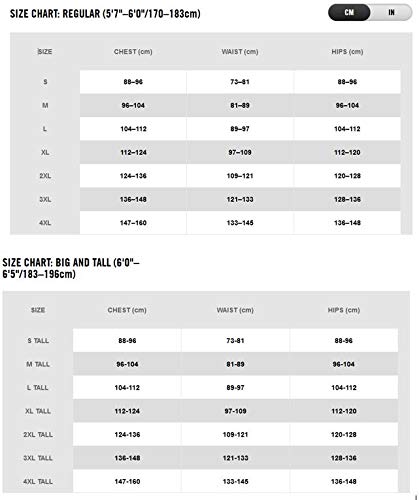This screenshot has width=419, height=500.
Task: Select the 109–121 waist cell for 2XL
Action: click(240, 176)
